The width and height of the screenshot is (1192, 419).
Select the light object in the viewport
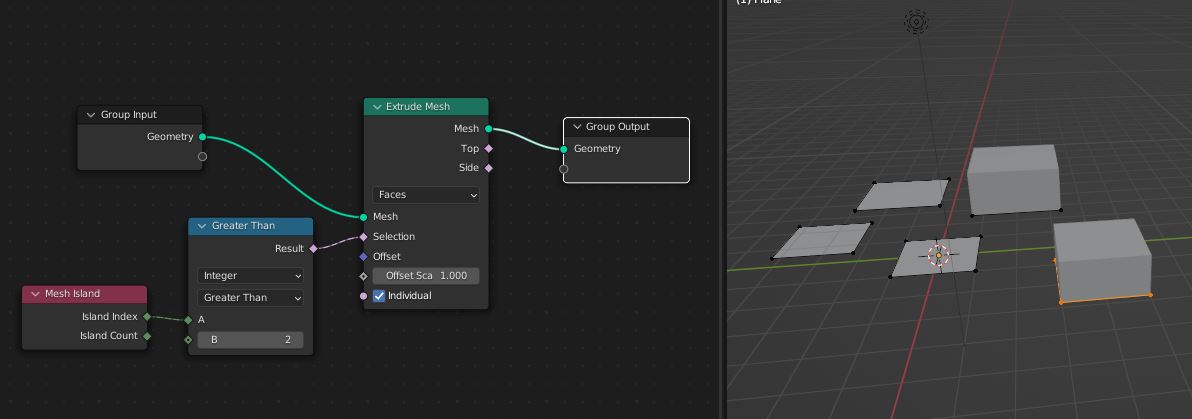pyautogui.click(x=916, y=21)
